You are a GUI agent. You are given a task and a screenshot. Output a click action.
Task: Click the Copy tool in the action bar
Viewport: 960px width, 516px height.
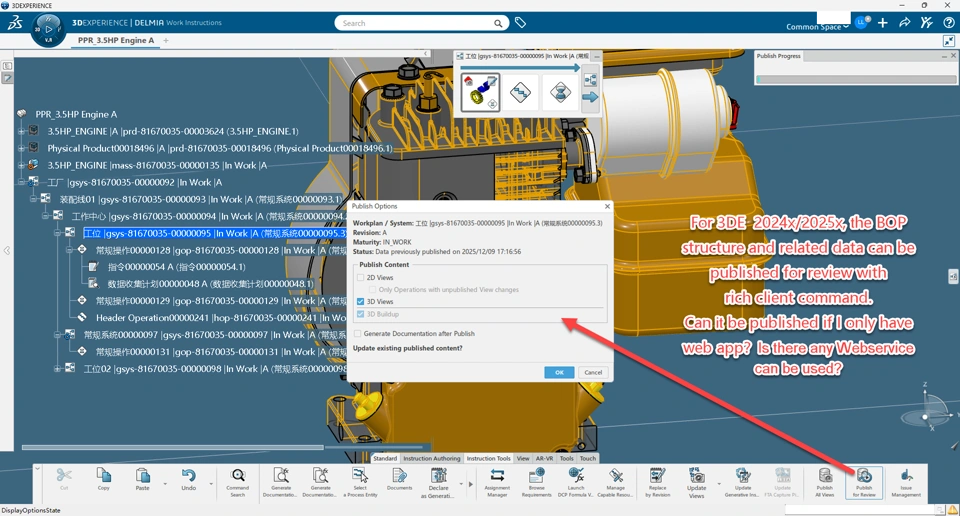coord(103,479)
